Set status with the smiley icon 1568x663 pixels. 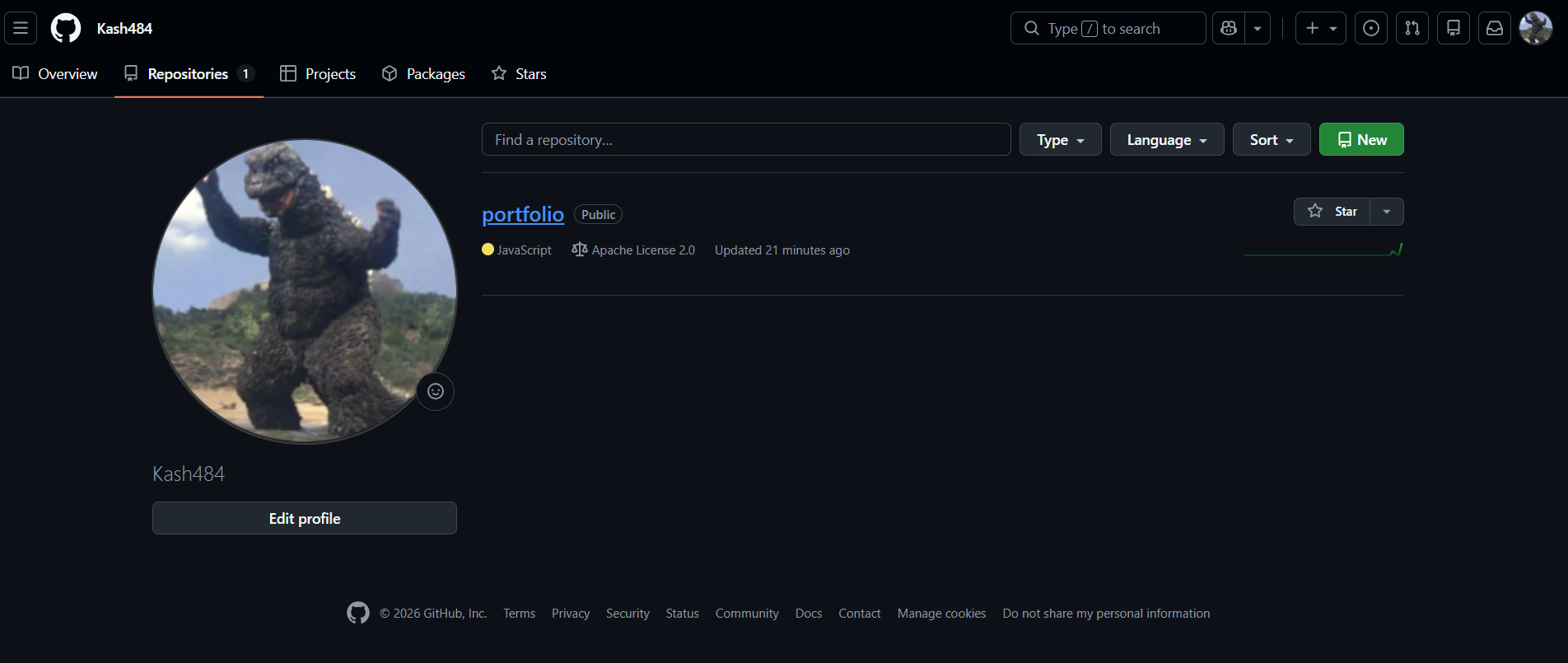tap(436, 391)
